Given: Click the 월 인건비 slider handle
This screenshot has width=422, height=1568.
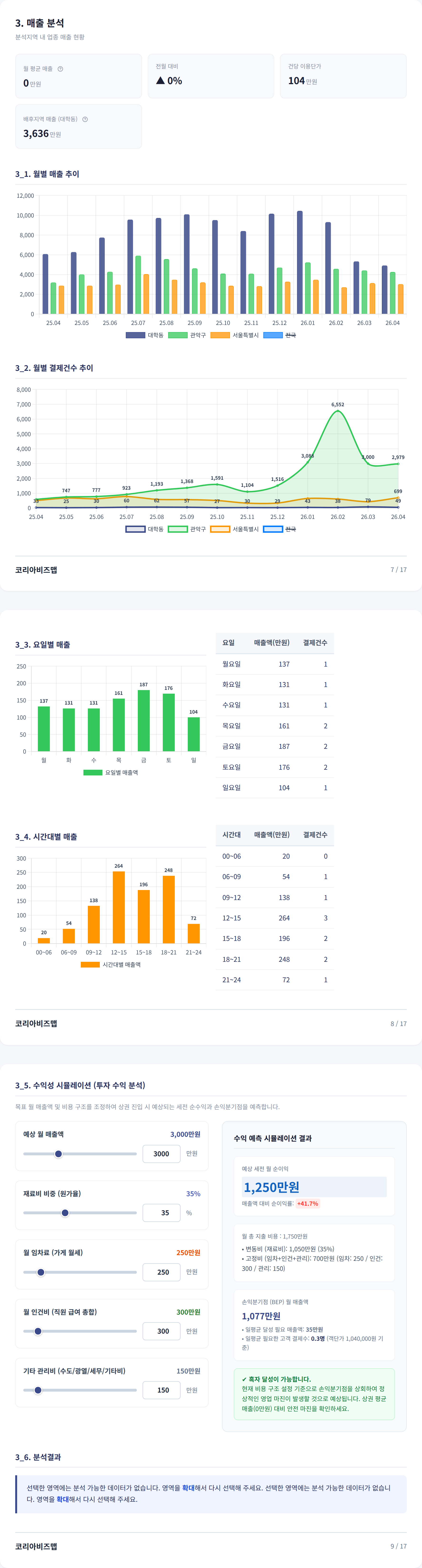Looking at the screenshot, I should (38, 1331).
